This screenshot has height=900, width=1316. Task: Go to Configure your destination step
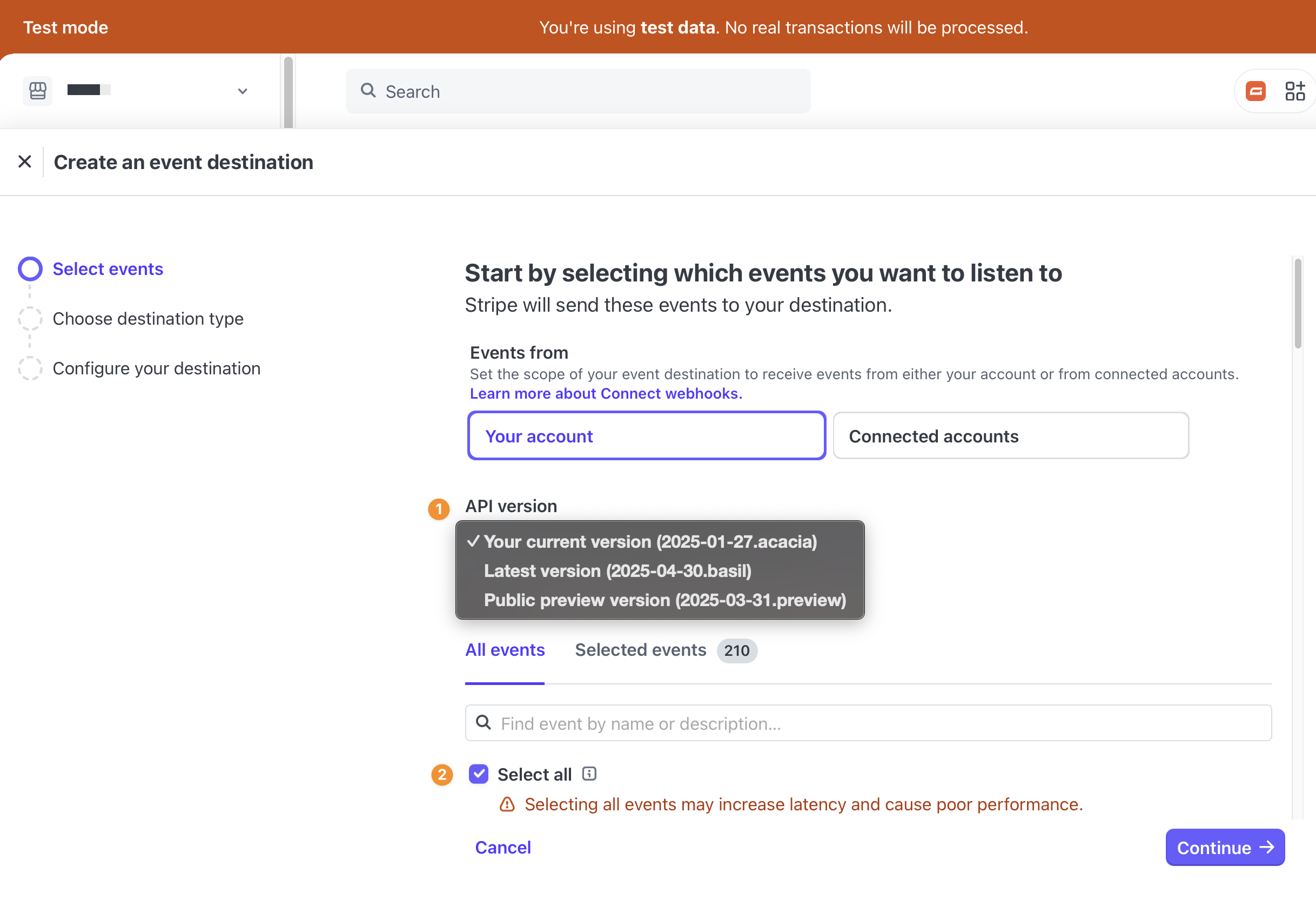[x=156, y=369]
